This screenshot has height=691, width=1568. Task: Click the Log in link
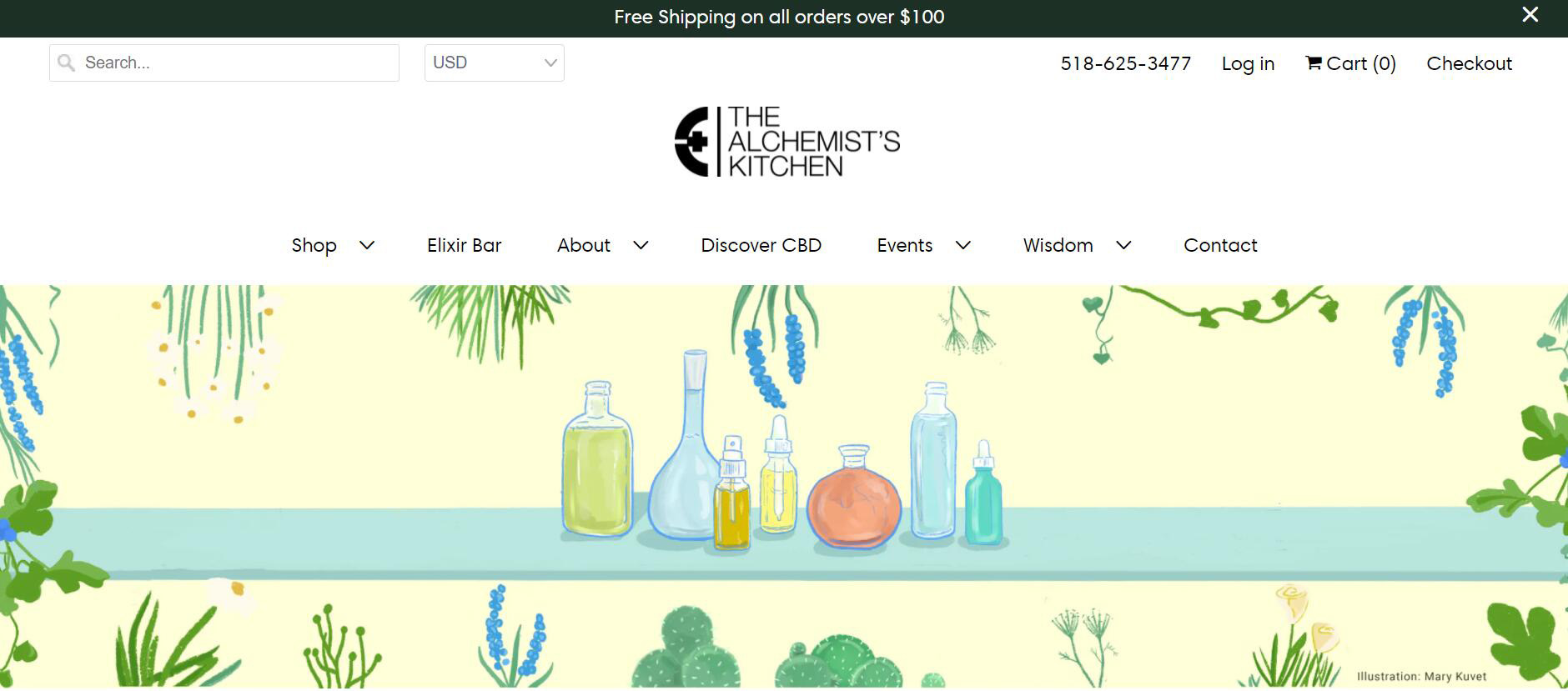pos(1248,64)
